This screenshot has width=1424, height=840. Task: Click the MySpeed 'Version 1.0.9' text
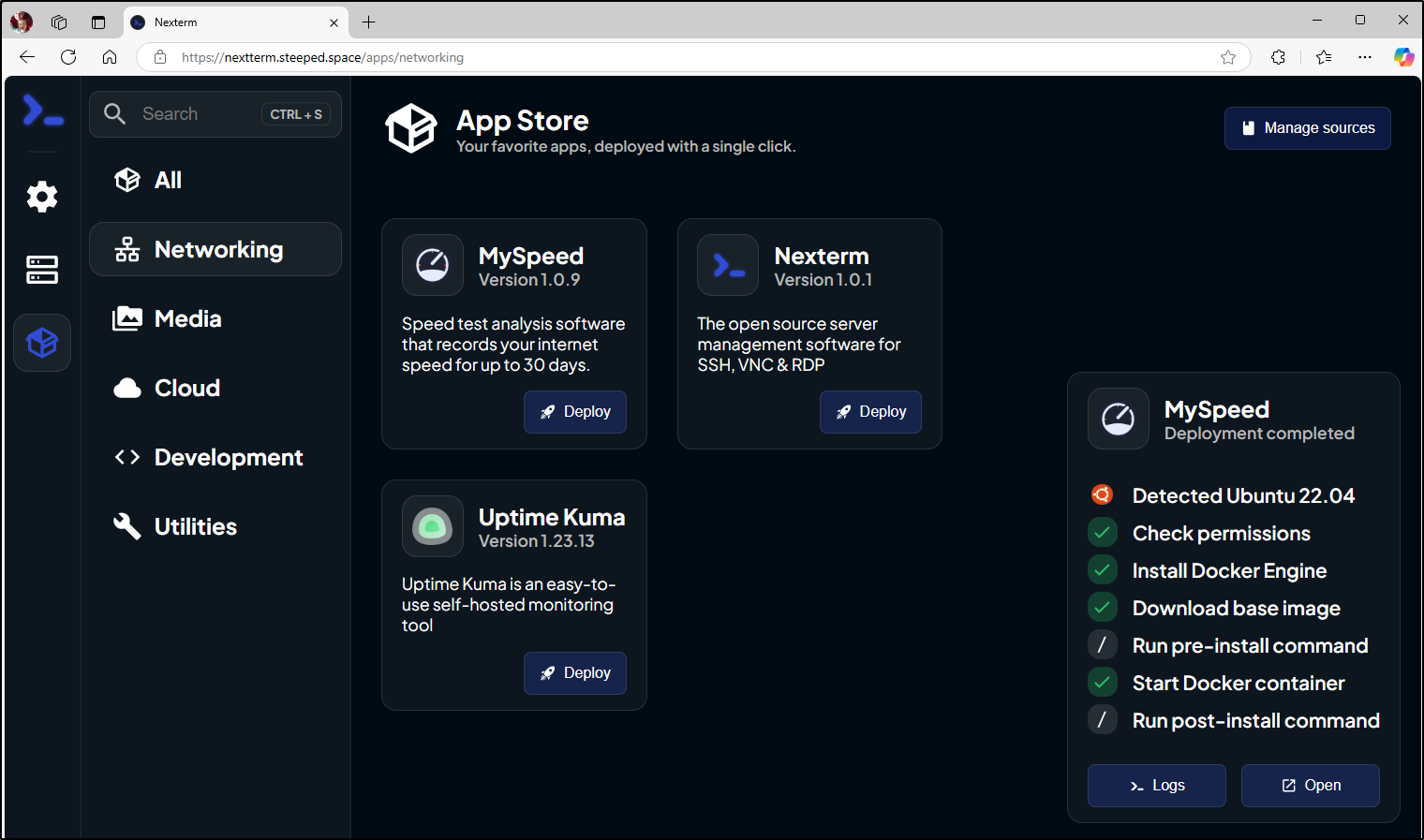pyautogui.click(x=529, y=280)
